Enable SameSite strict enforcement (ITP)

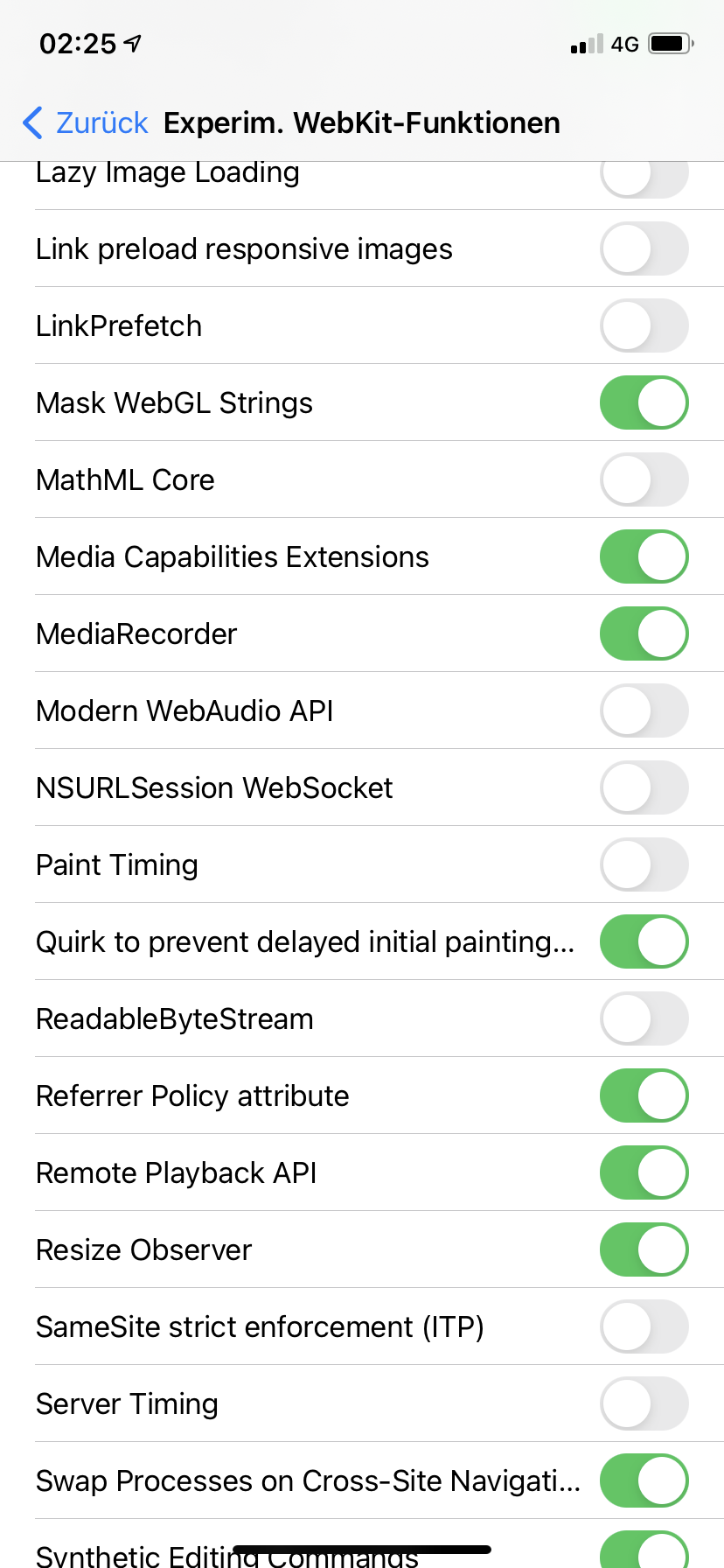[644, 1326]
